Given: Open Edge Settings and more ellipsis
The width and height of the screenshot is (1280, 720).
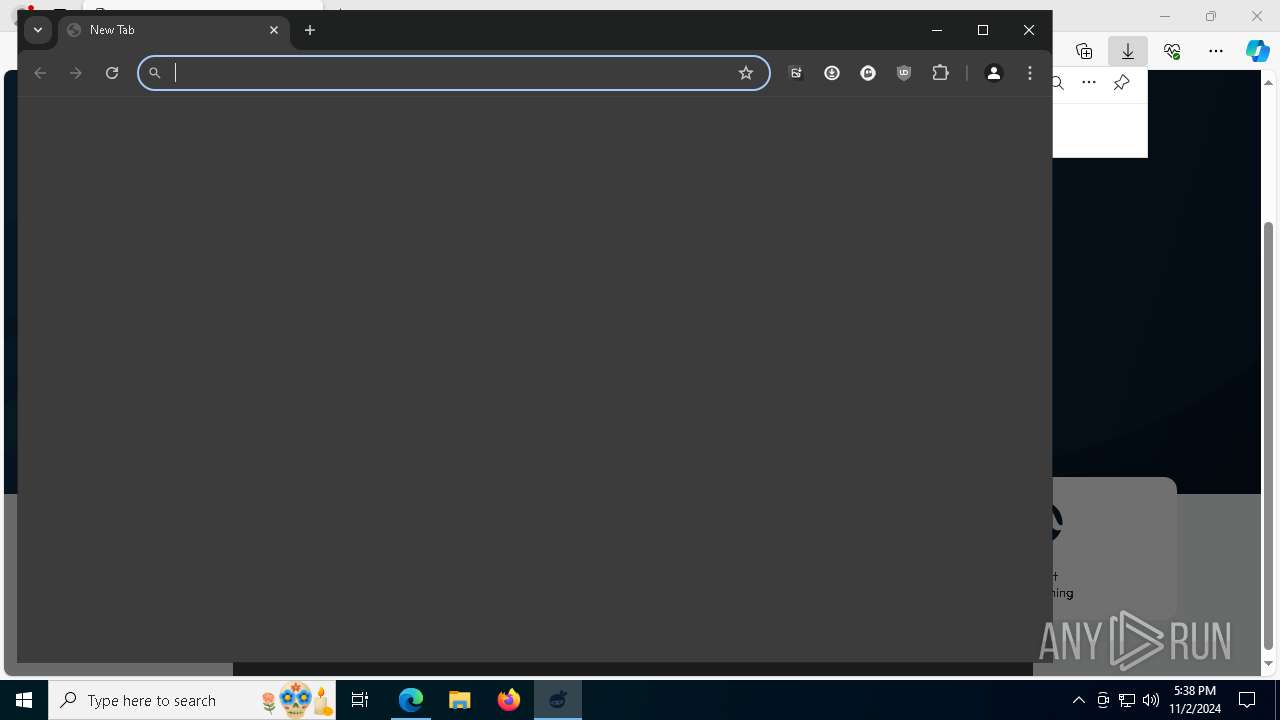Looking at the screenshot, I should tap(1216, 51).
